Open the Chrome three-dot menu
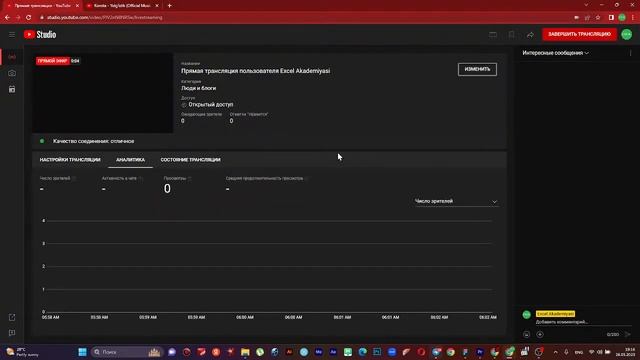640x360 pixels. (x=633, y=18)
